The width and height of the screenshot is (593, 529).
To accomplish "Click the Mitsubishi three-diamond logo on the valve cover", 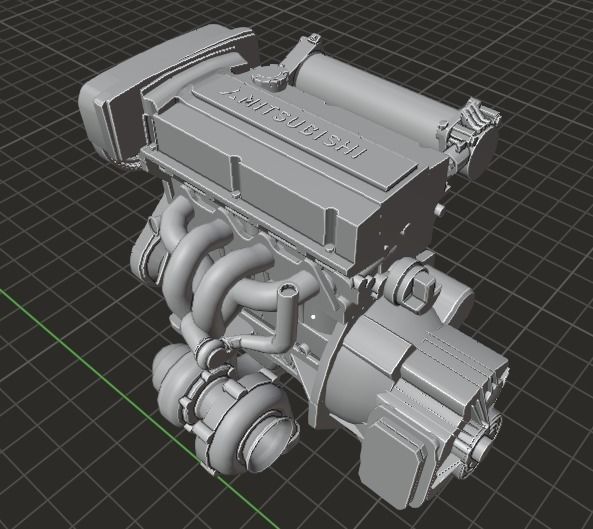I will pyautogui.click(x=228, y=94).
